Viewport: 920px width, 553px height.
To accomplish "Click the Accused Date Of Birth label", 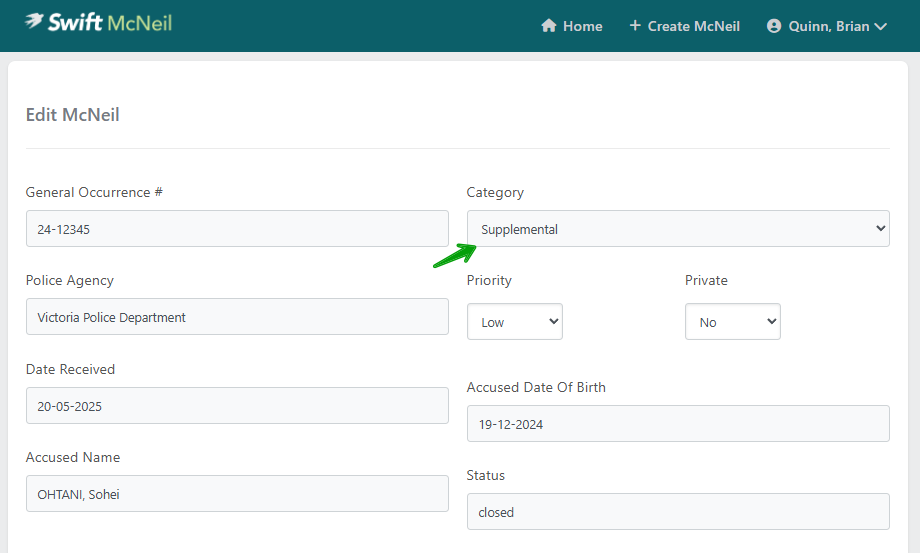I will pyautogui.click(x=536, y=388).
